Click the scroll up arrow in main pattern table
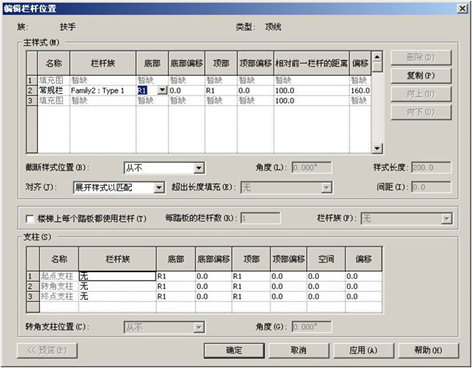 377,57
